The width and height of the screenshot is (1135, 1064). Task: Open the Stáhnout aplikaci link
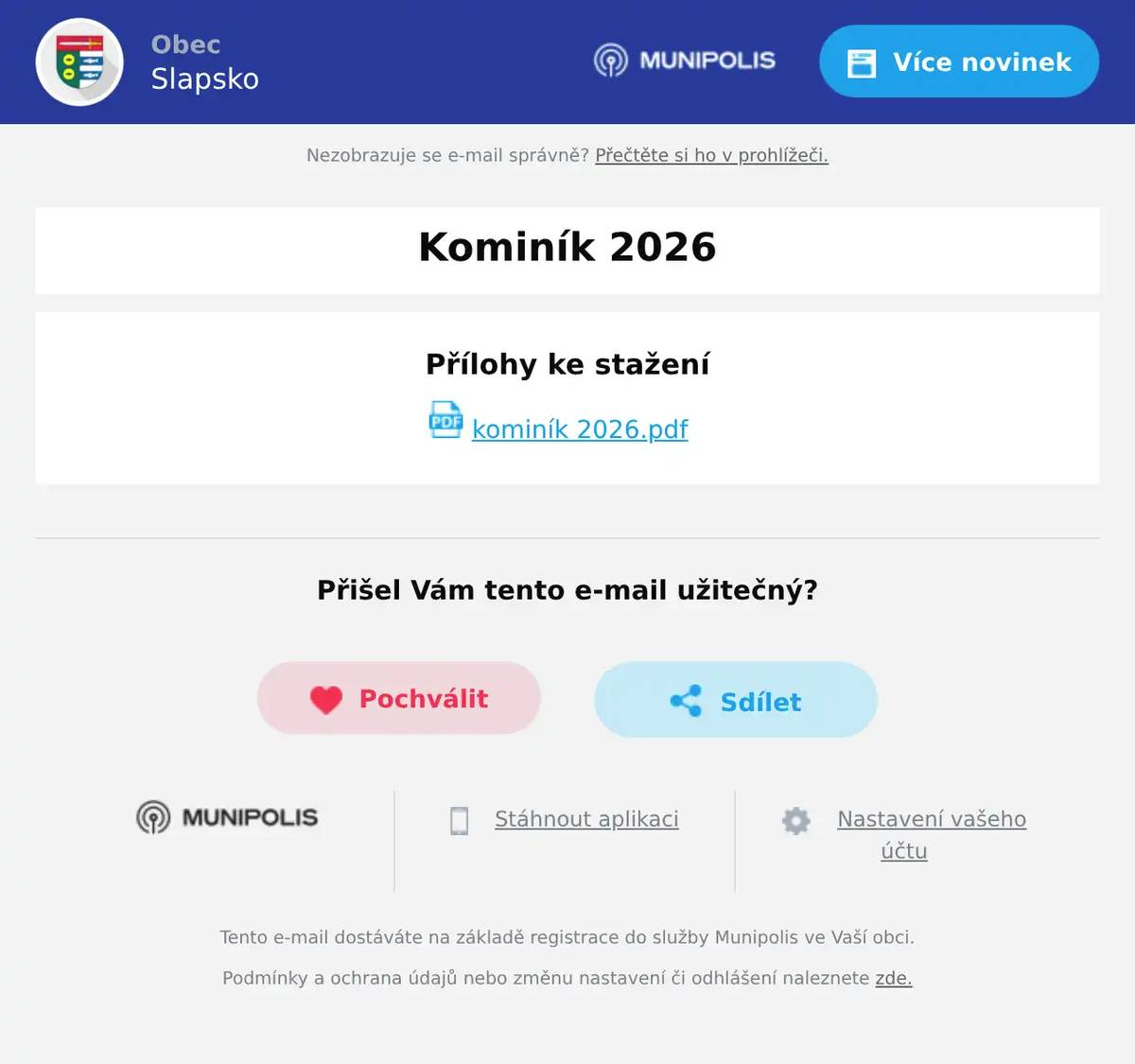pos(586,819)
